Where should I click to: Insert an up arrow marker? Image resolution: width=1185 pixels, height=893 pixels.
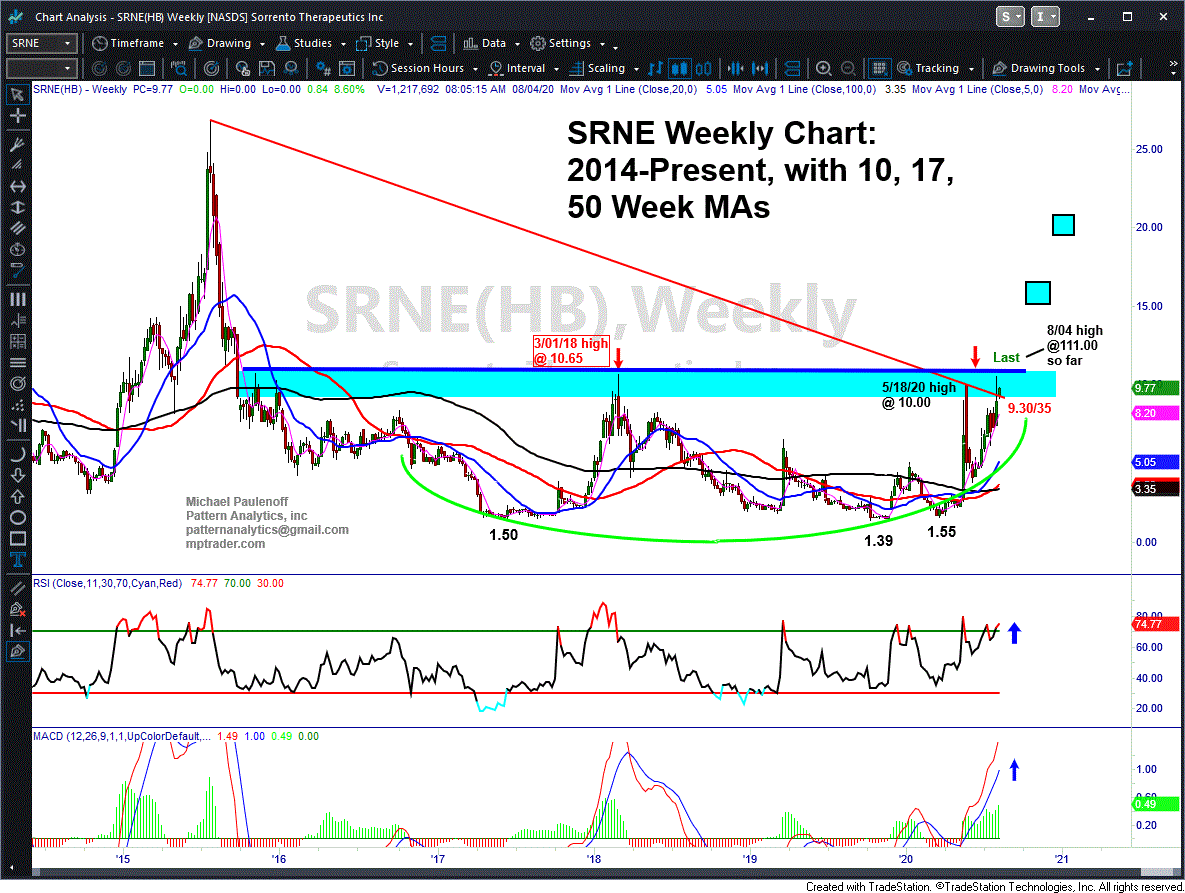point(17,496)
